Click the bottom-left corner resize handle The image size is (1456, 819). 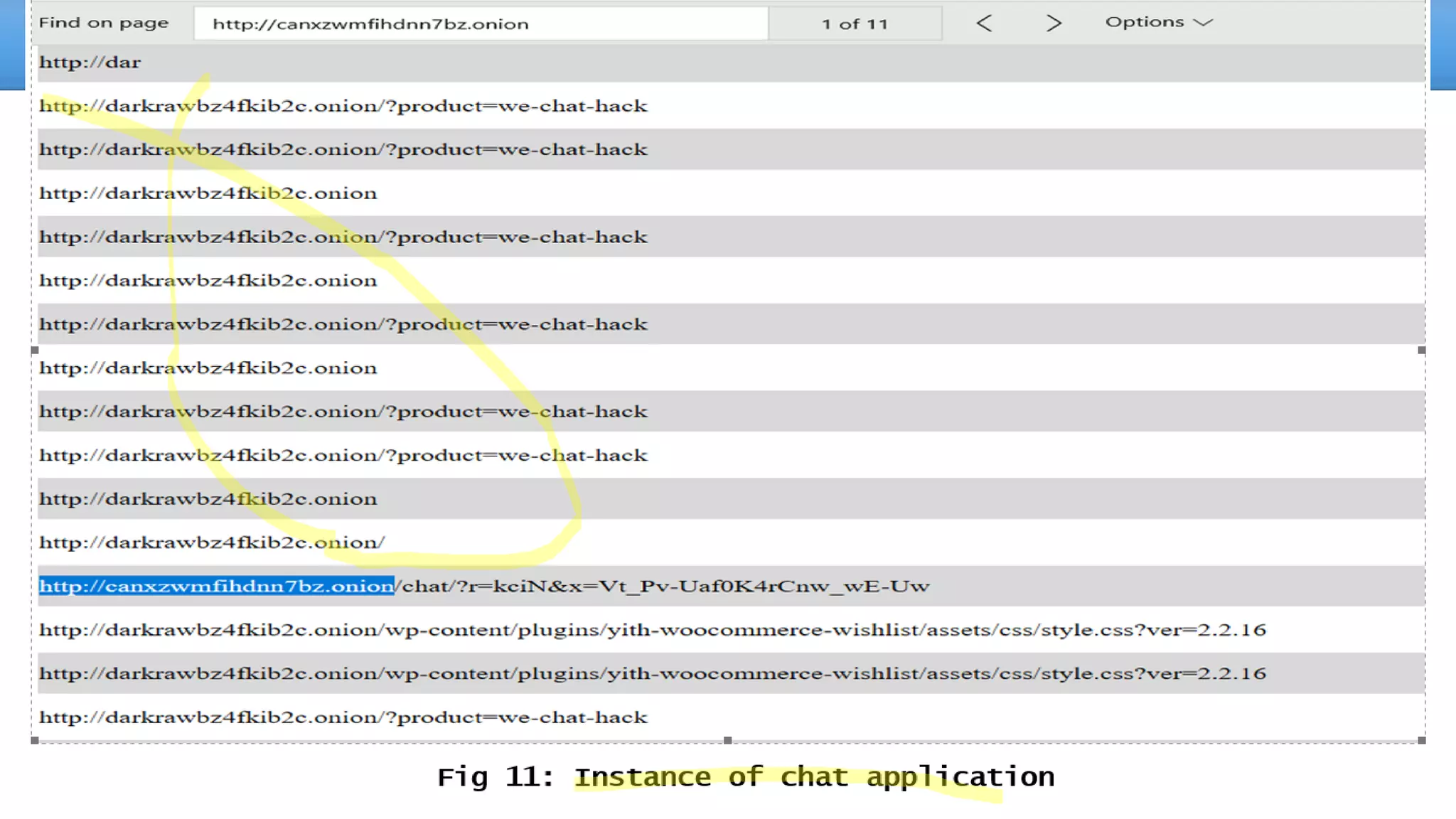click(x=35, y=740)
